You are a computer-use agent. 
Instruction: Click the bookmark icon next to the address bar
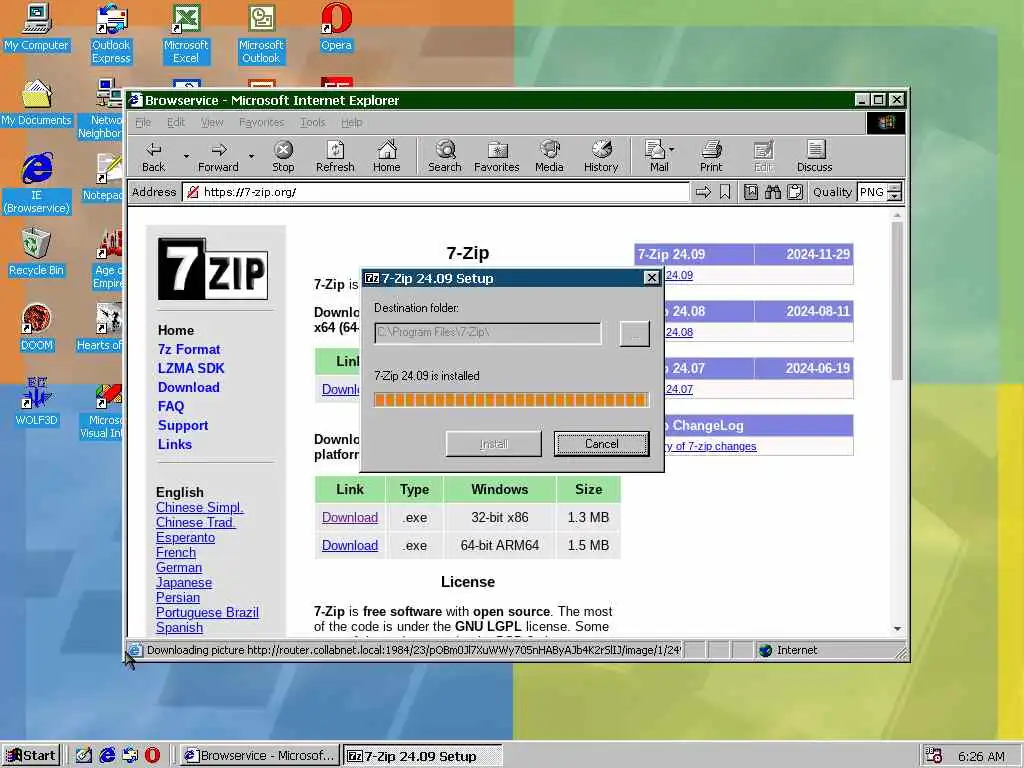725,192
